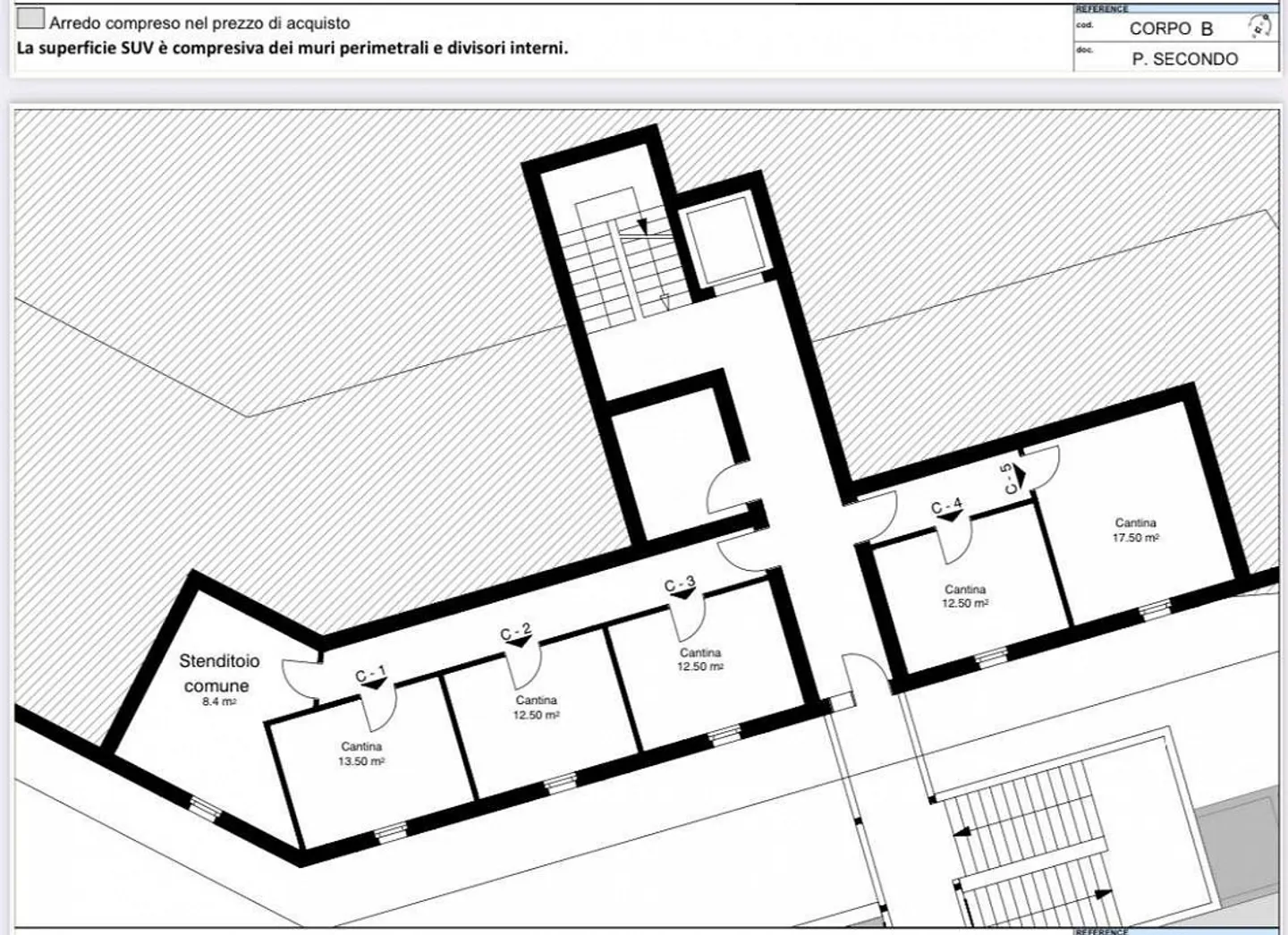Screen dimensions: 1288x935
Task: Select the C-3 door arrow marker
Action: [680, 592]
